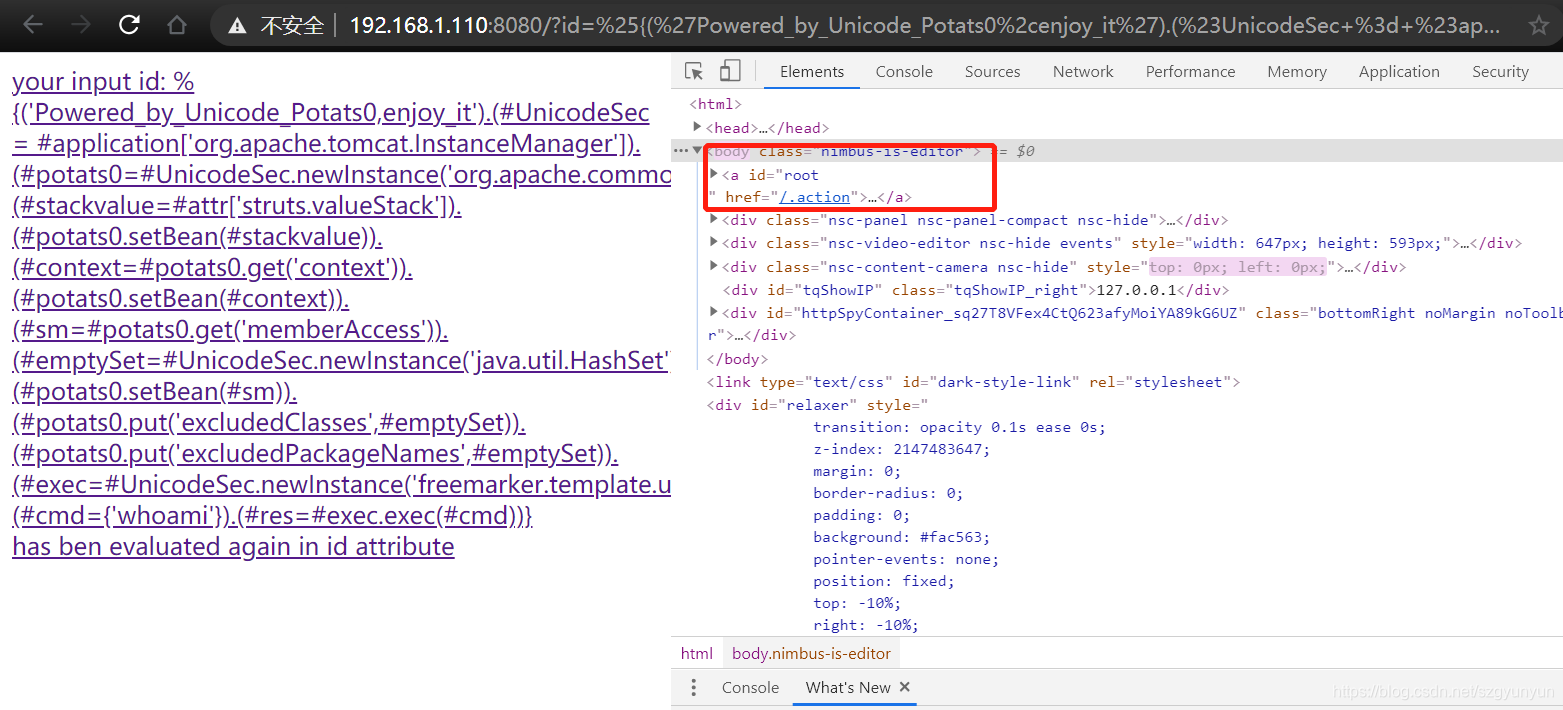Activate the DevTools inspect element picker
The image size is (1563, 710).
click(x=694, y=71)
